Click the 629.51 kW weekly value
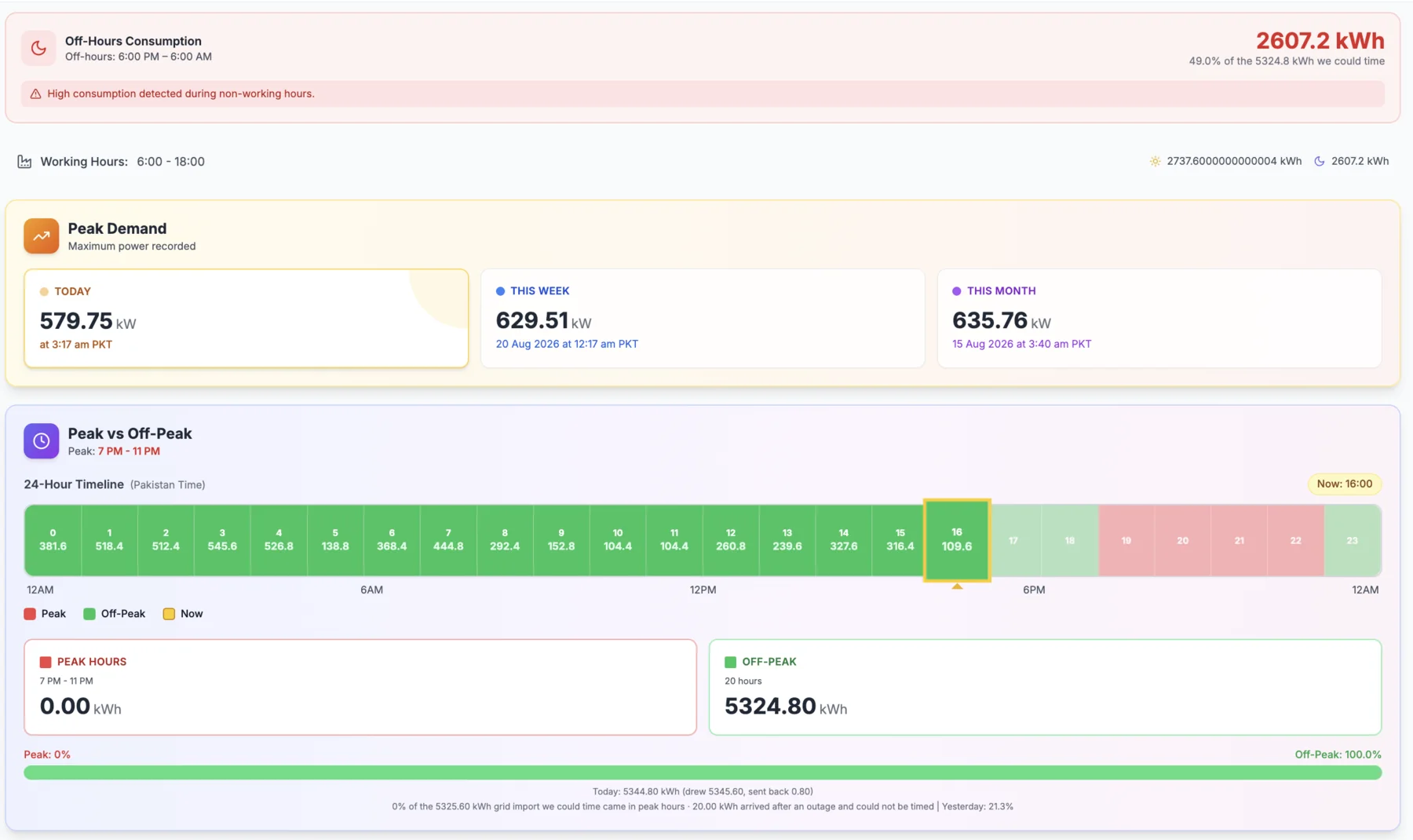Screen dimensions: 1413x840 543,320
